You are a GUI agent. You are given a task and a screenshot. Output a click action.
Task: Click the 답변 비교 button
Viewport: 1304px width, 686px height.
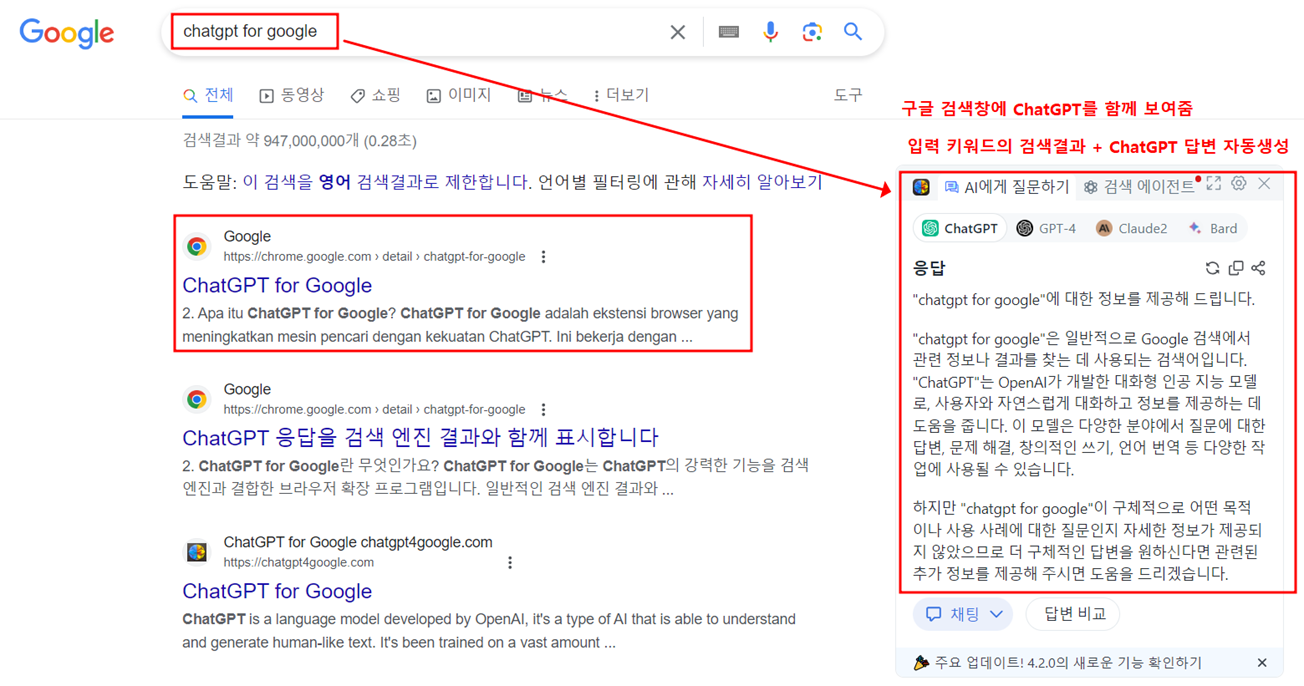1074,614
